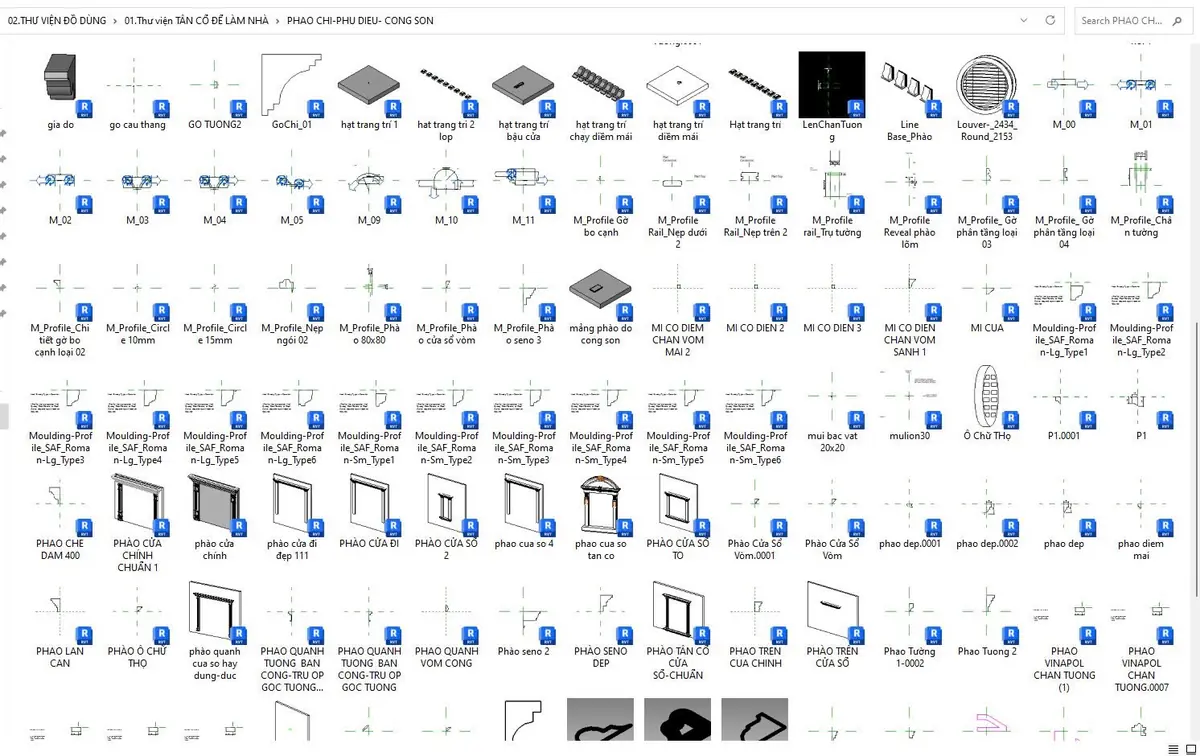The height and width of the screenshot is (756, 1200).
Task: Select 'phào cửa đi đẹp 111' file
Action: (292, 505)
